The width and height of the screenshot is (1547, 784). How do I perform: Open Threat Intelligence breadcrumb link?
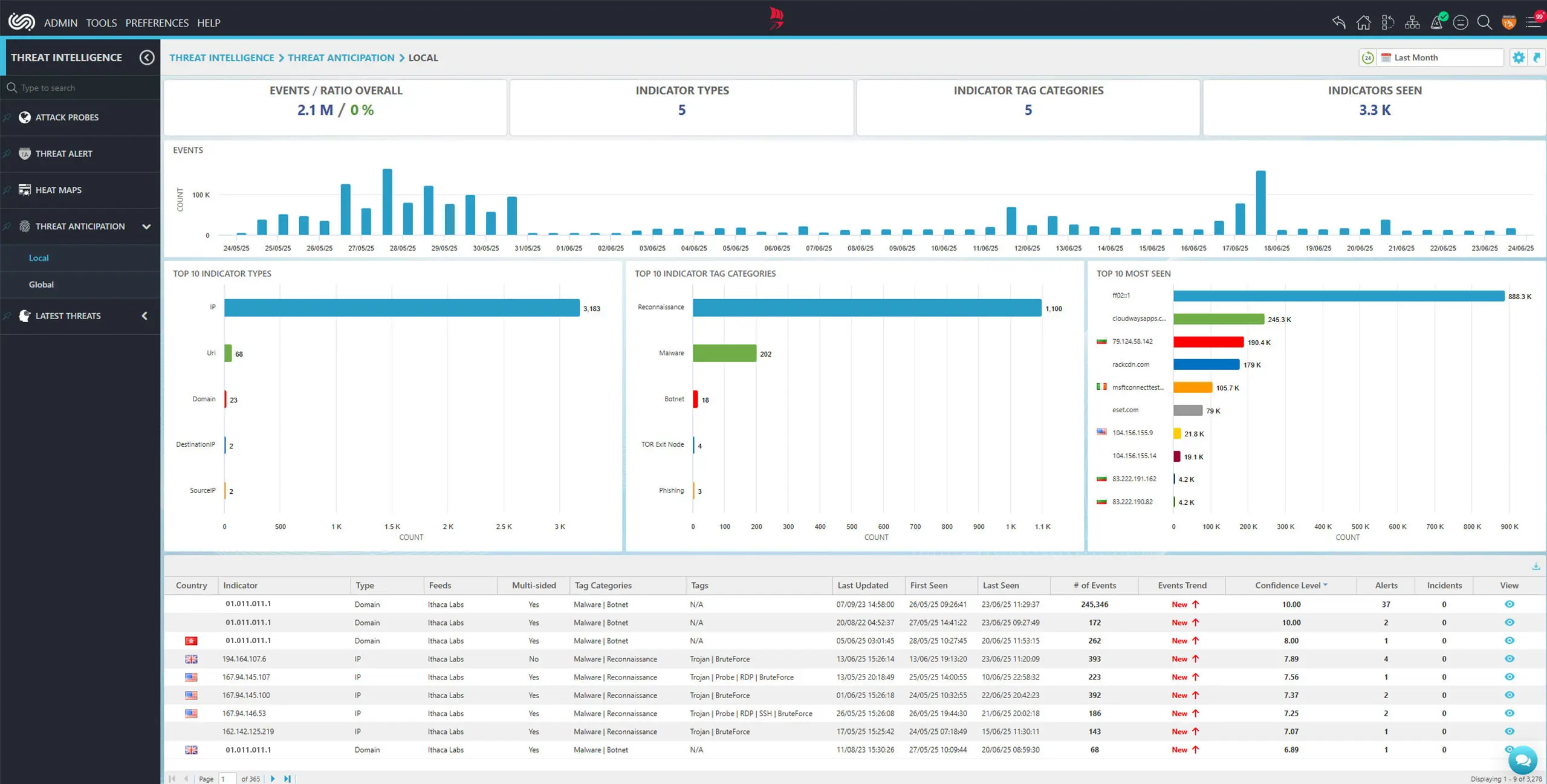(222, 57)
